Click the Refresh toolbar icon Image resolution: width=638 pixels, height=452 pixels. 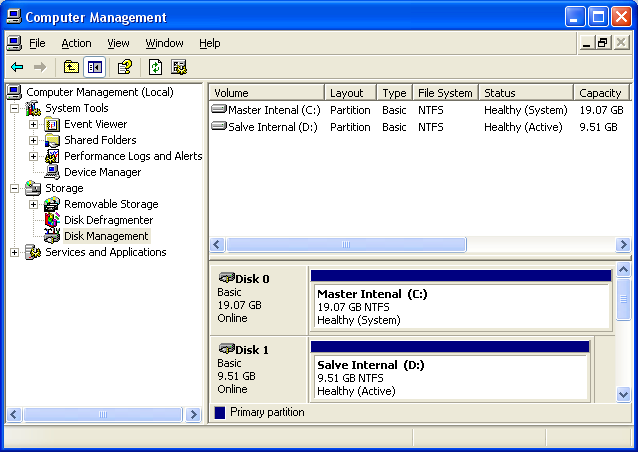coord(155,67)
